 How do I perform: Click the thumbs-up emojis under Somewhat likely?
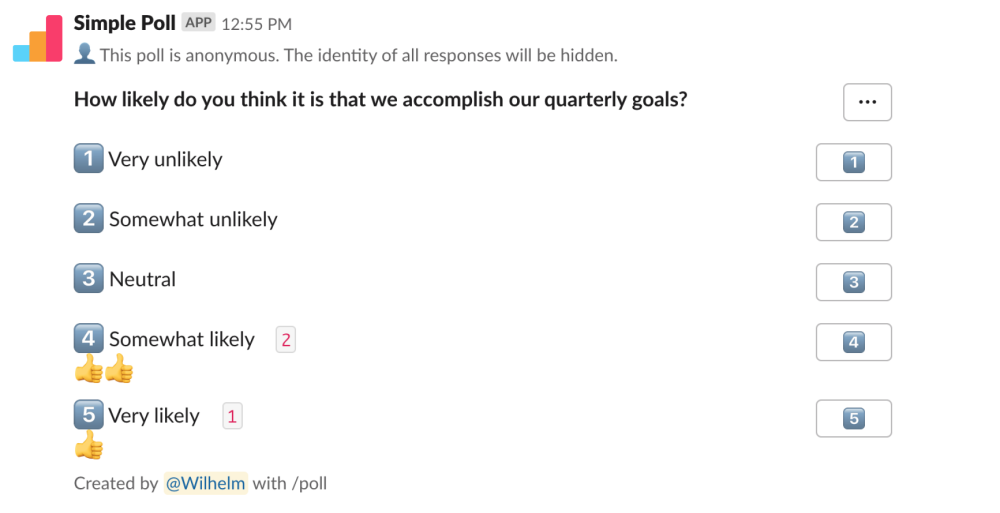tap(104, 371)
